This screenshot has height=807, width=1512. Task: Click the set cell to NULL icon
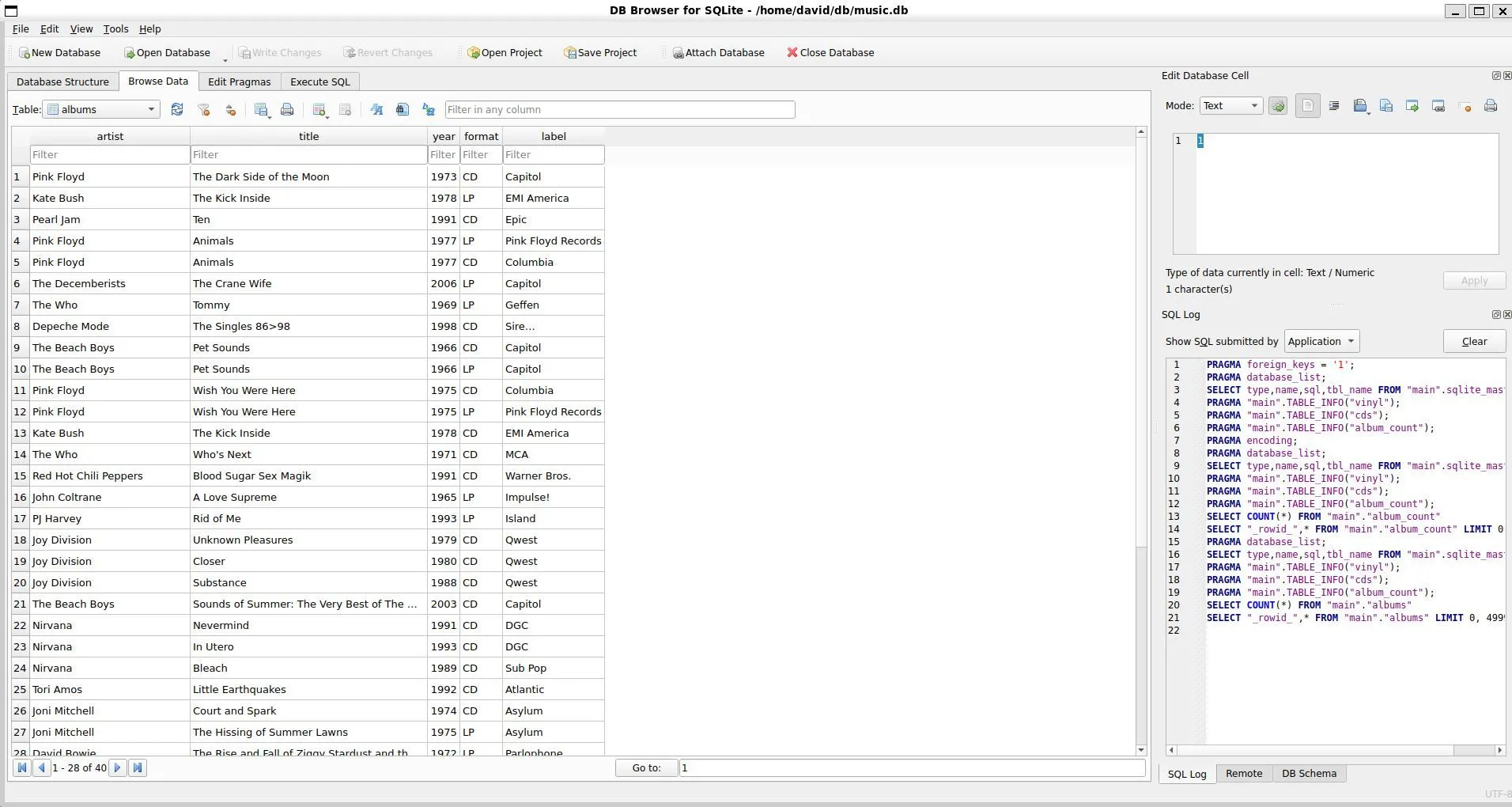[1465, 106]
